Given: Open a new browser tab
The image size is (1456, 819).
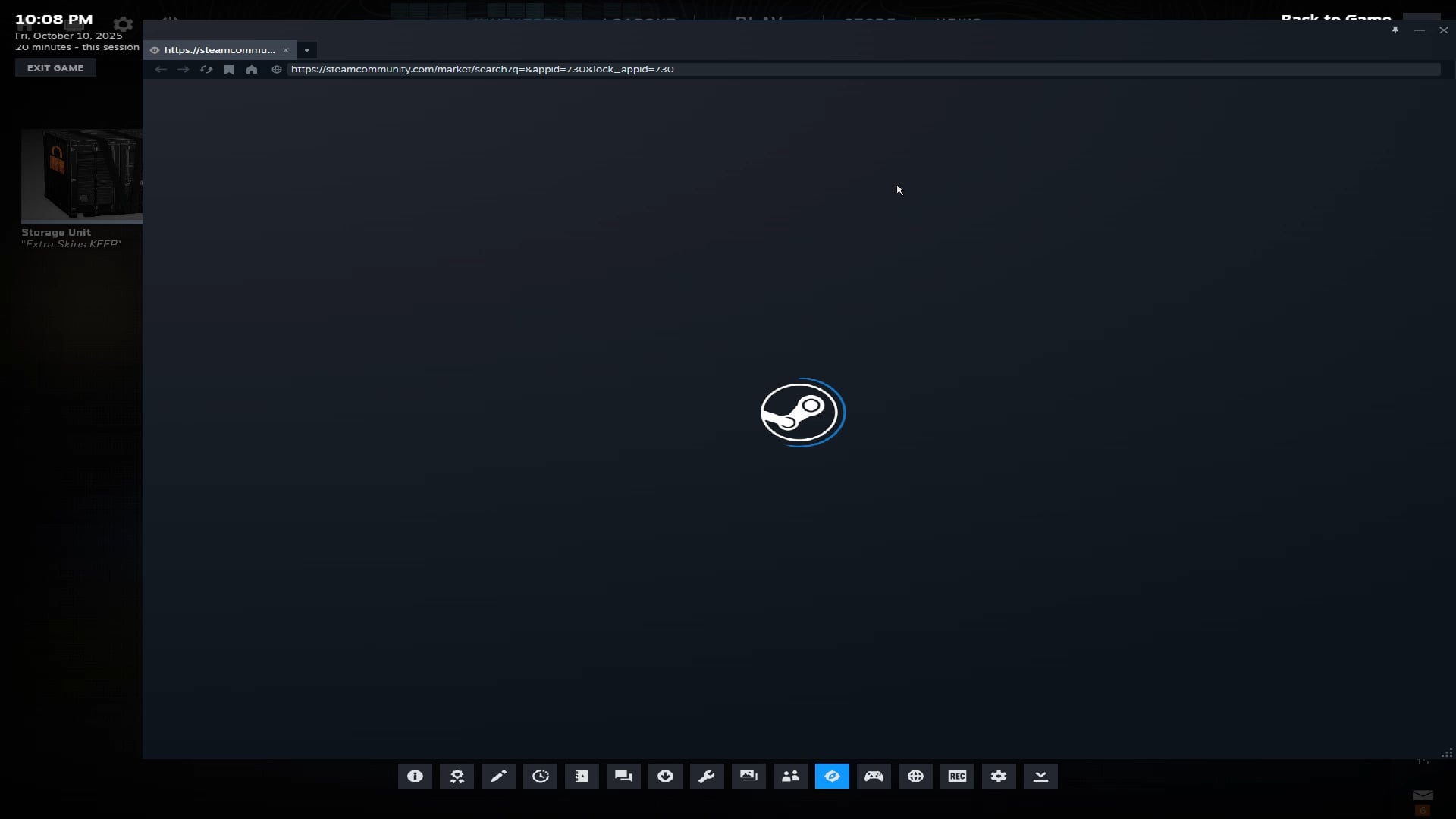Looking at the screenshot, I should pyautogui.click(x=307, y=50).
